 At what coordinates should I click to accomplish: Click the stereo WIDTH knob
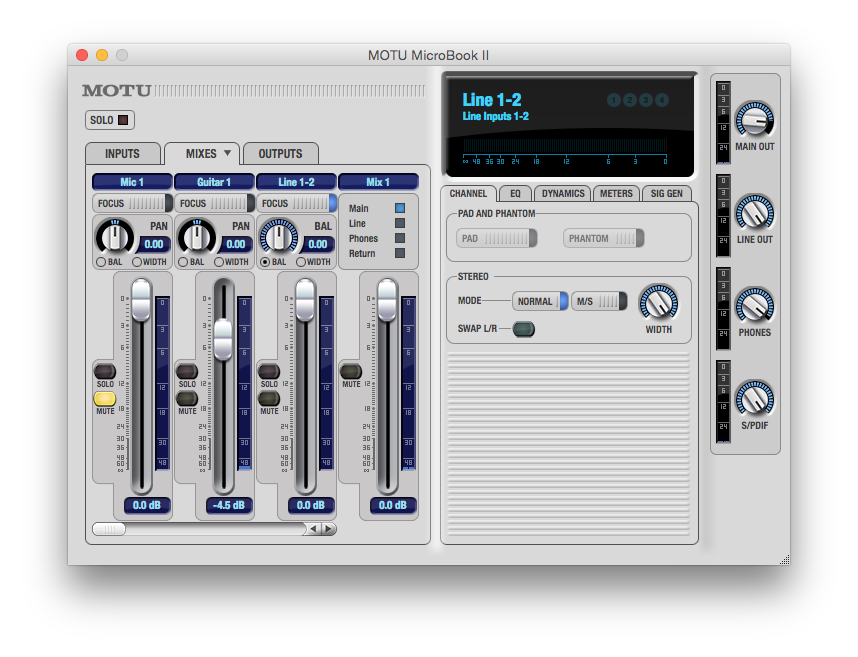(x=659, y=301)
